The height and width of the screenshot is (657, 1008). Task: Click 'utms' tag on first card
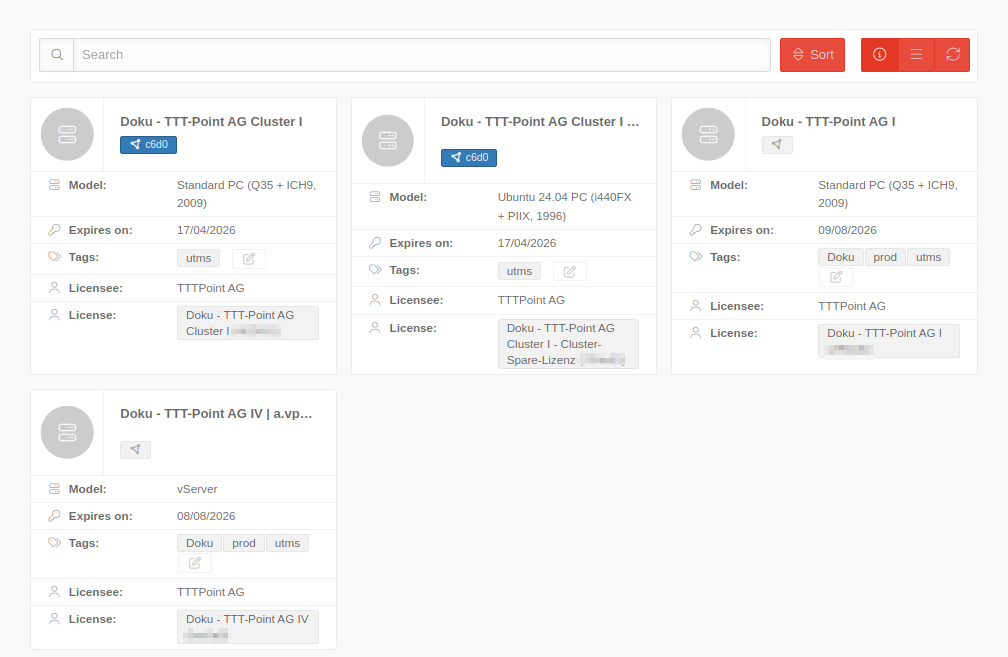point(198,258)
